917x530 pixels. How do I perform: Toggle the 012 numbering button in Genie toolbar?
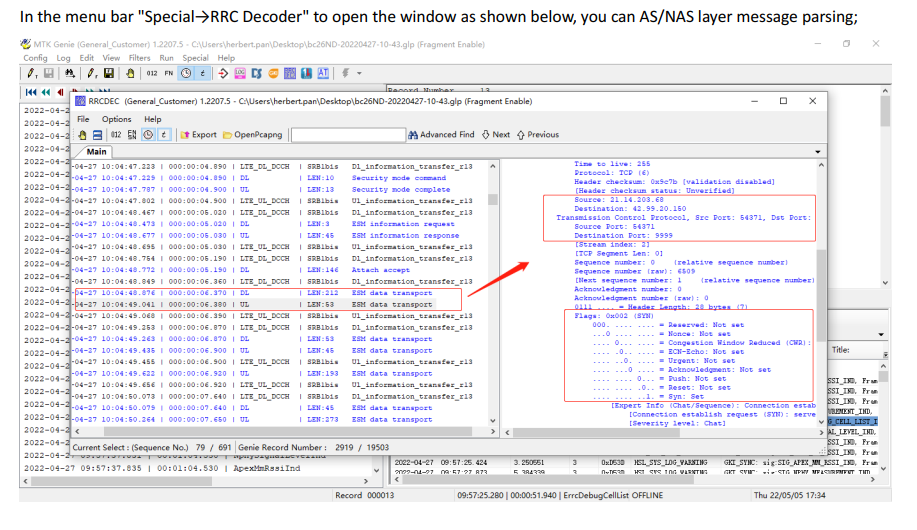(x=152, y=73)
